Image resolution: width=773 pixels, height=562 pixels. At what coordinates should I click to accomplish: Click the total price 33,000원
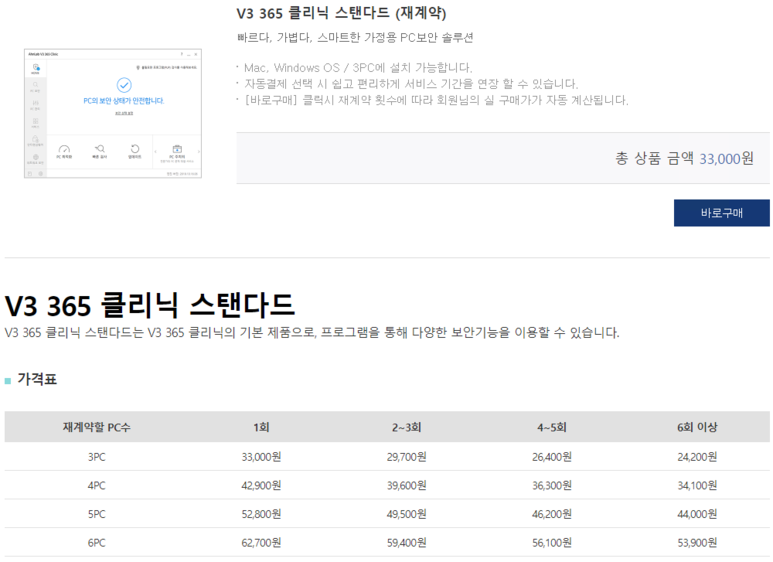726,159
